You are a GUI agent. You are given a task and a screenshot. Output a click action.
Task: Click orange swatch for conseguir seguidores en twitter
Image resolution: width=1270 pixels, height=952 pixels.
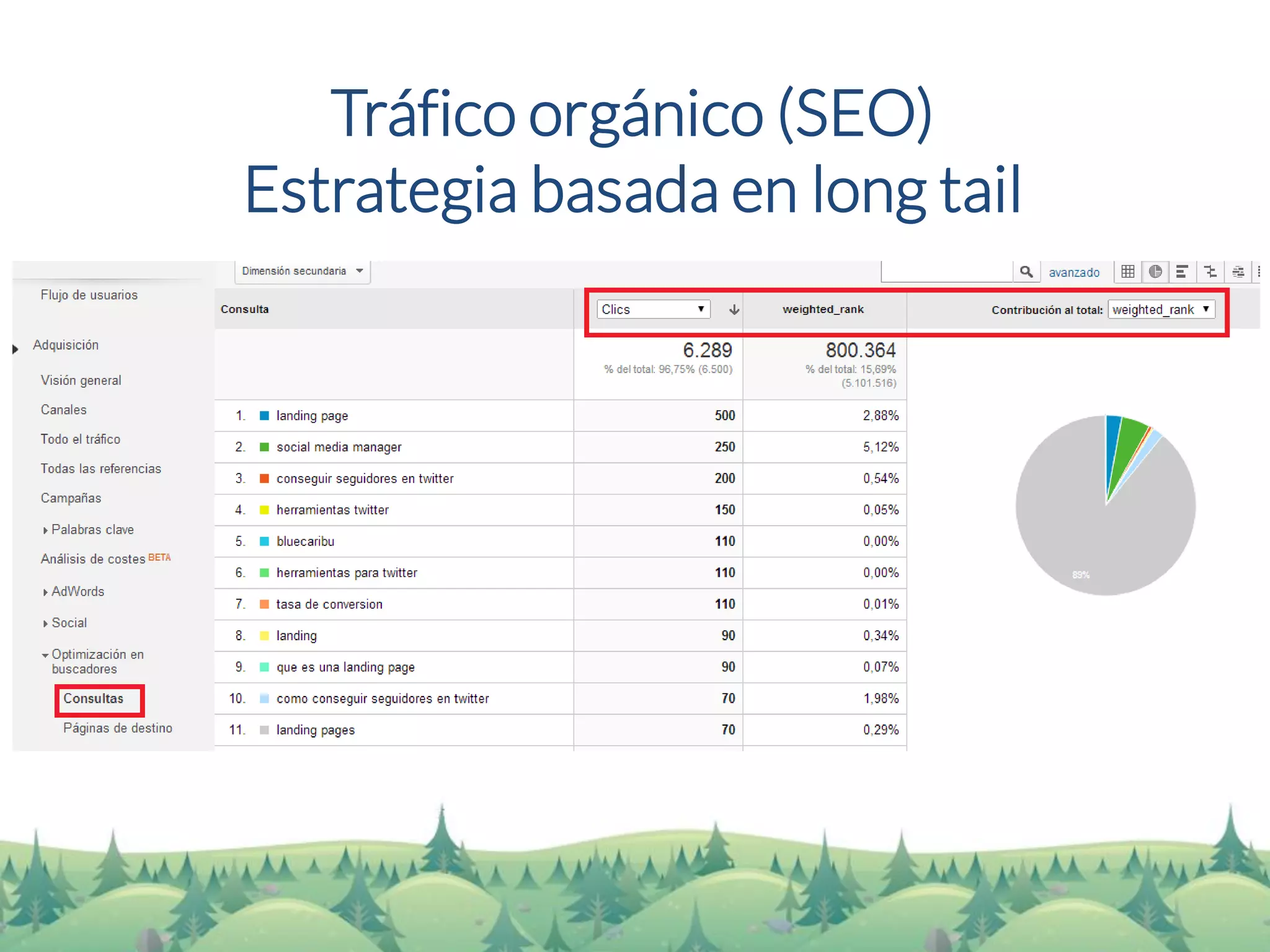click(264, 478)
